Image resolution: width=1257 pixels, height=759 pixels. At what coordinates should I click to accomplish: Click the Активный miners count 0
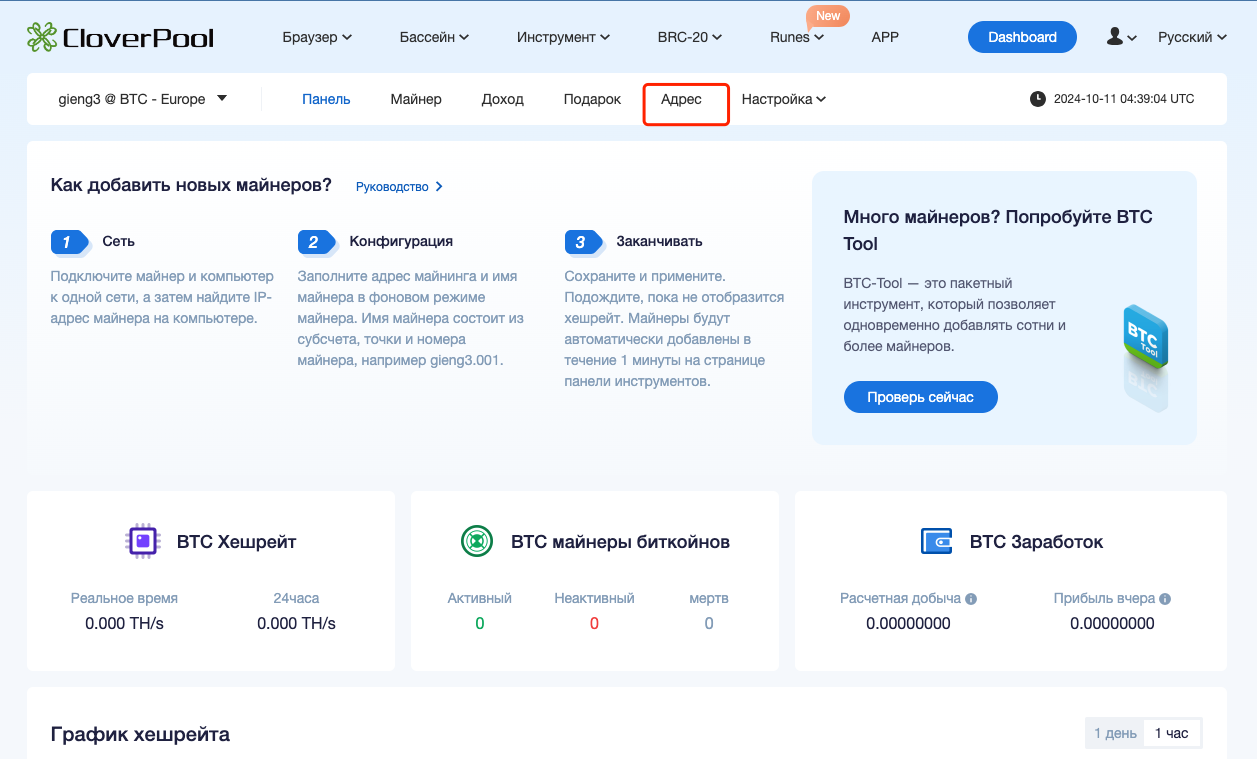tap(479, 623)
